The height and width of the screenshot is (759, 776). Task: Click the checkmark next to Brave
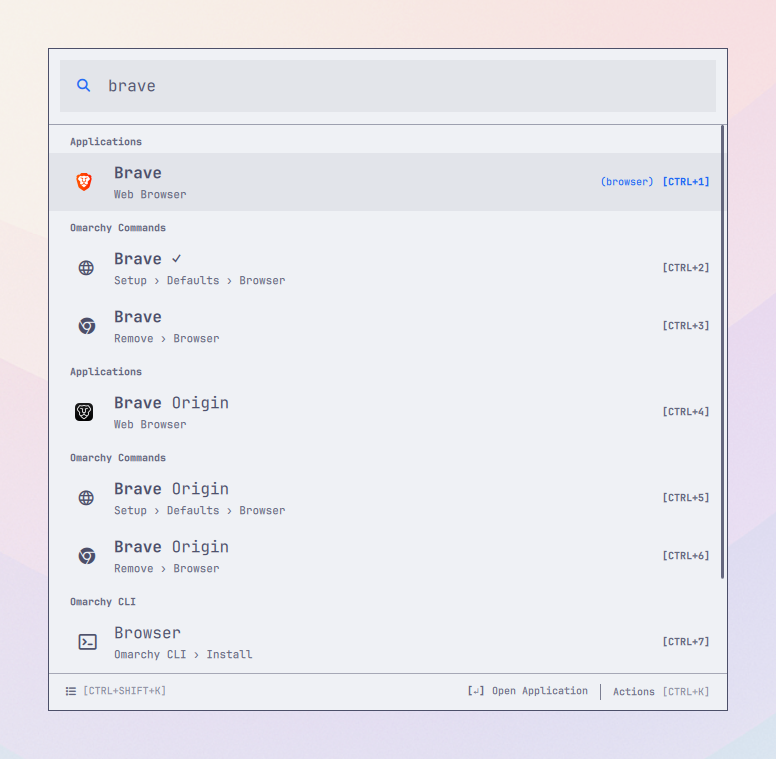tap(177, 258)
